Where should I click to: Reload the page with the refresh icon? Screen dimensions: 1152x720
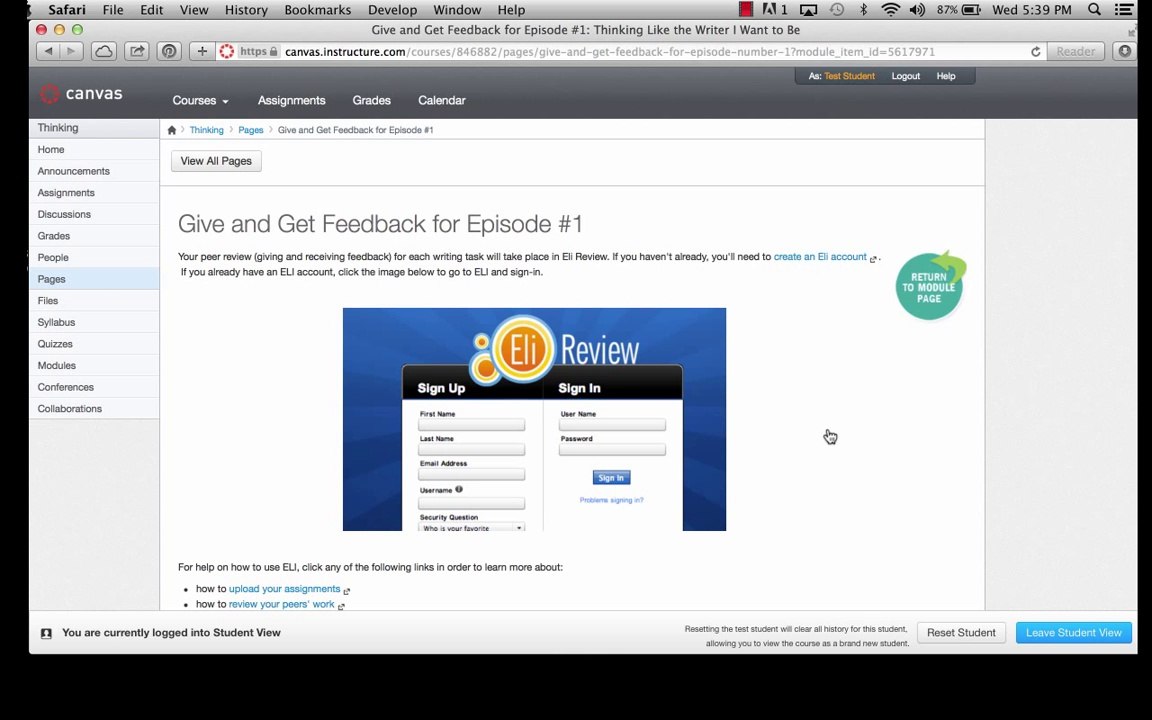[1035, 51]
